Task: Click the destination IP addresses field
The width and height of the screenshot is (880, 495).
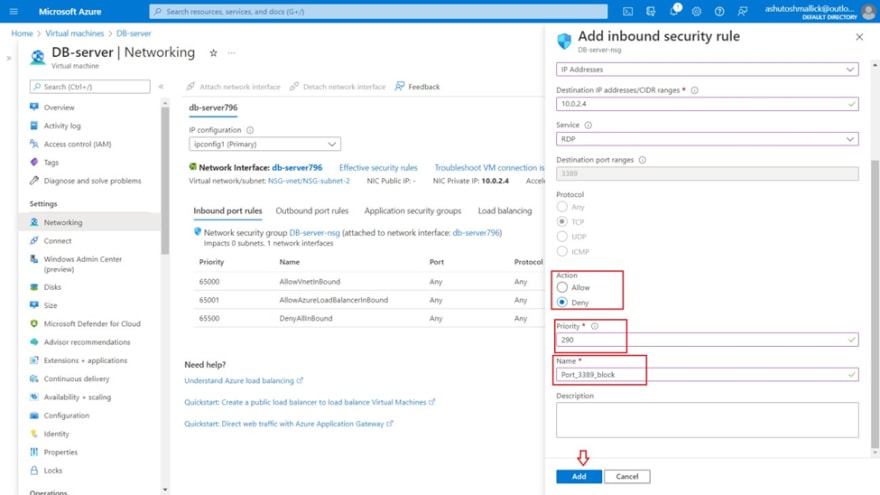Action: [x=707, y=104]
